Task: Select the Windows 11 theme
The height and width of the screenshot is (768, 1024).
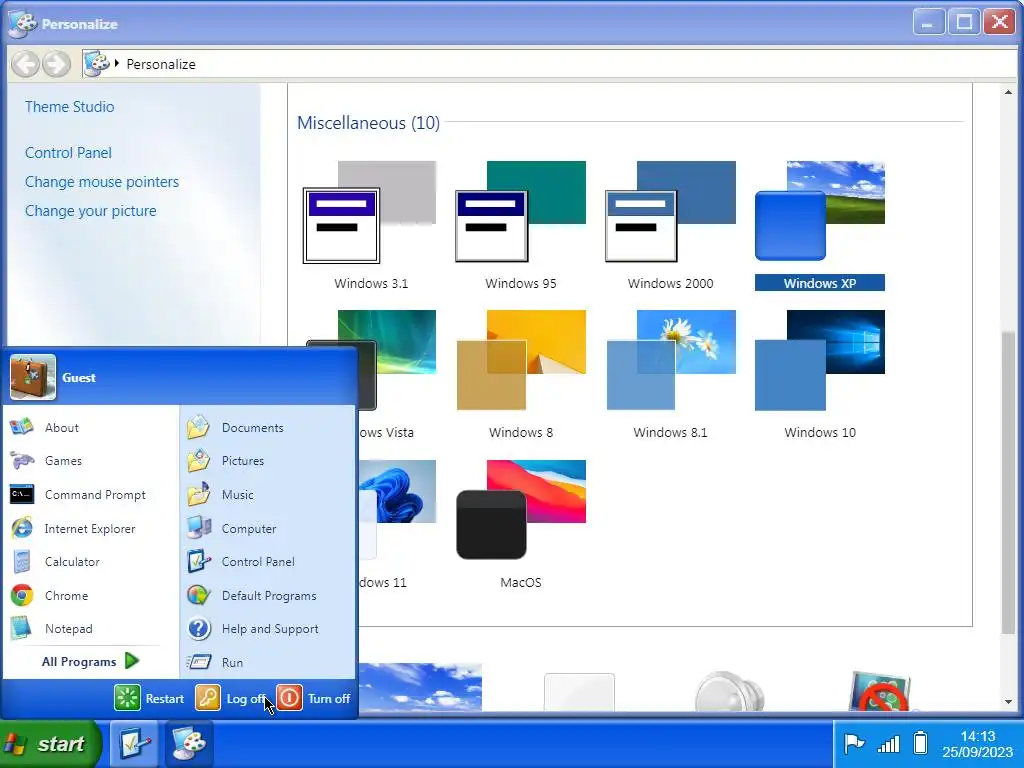Action: pos(397,524)
